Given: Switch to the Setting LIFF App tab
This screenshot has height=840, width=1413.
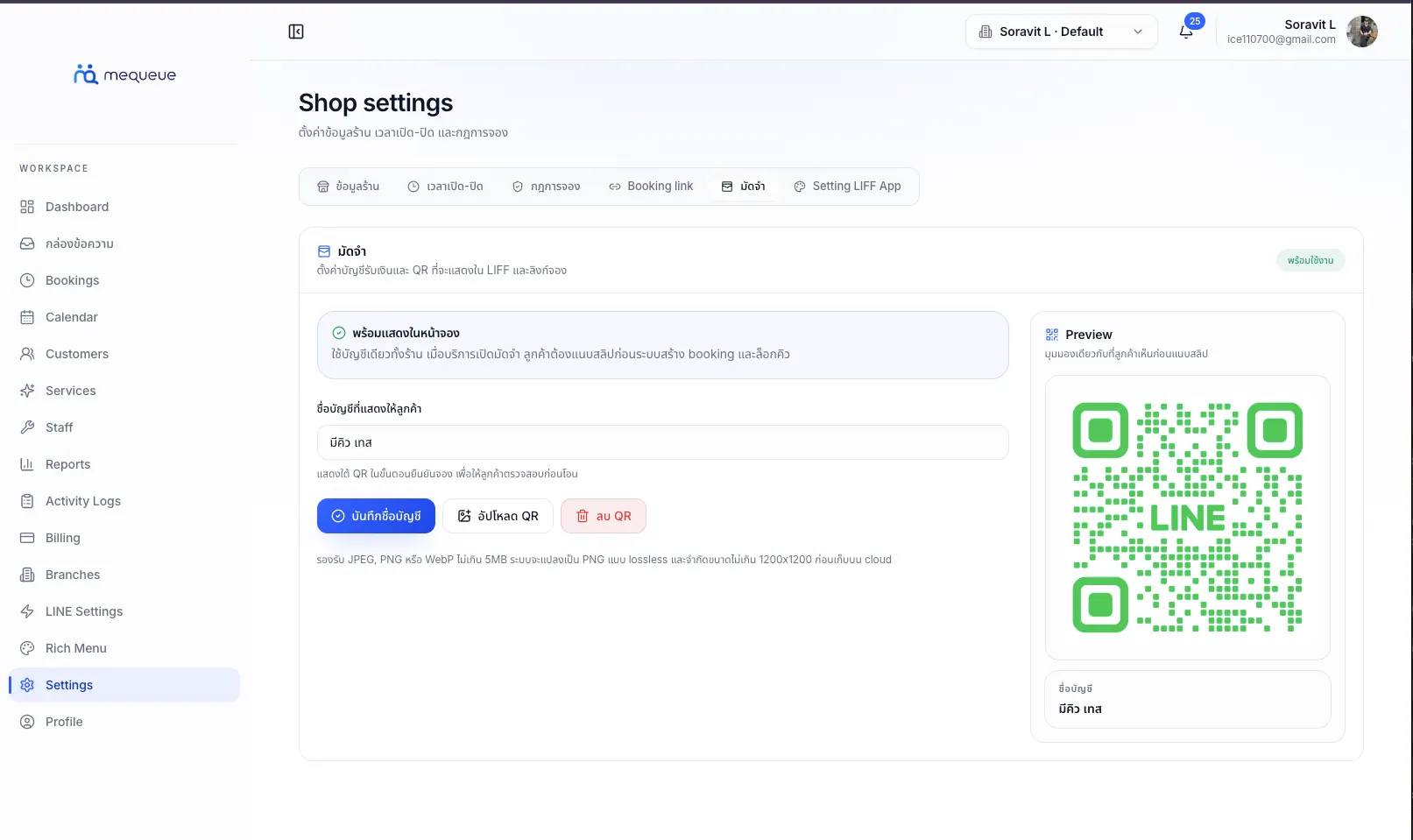Looking at the screenshot, I should coord(847,187).
